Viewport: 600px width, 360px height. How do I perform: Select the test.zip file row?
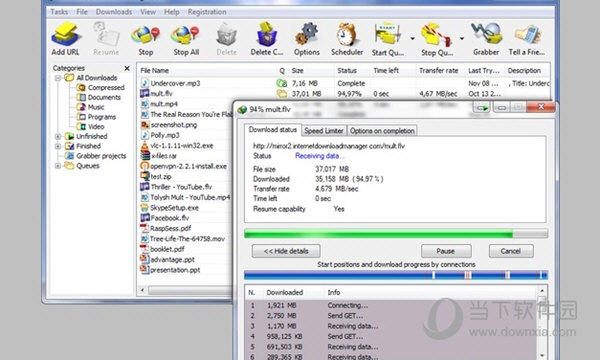(x=185, y=176)
